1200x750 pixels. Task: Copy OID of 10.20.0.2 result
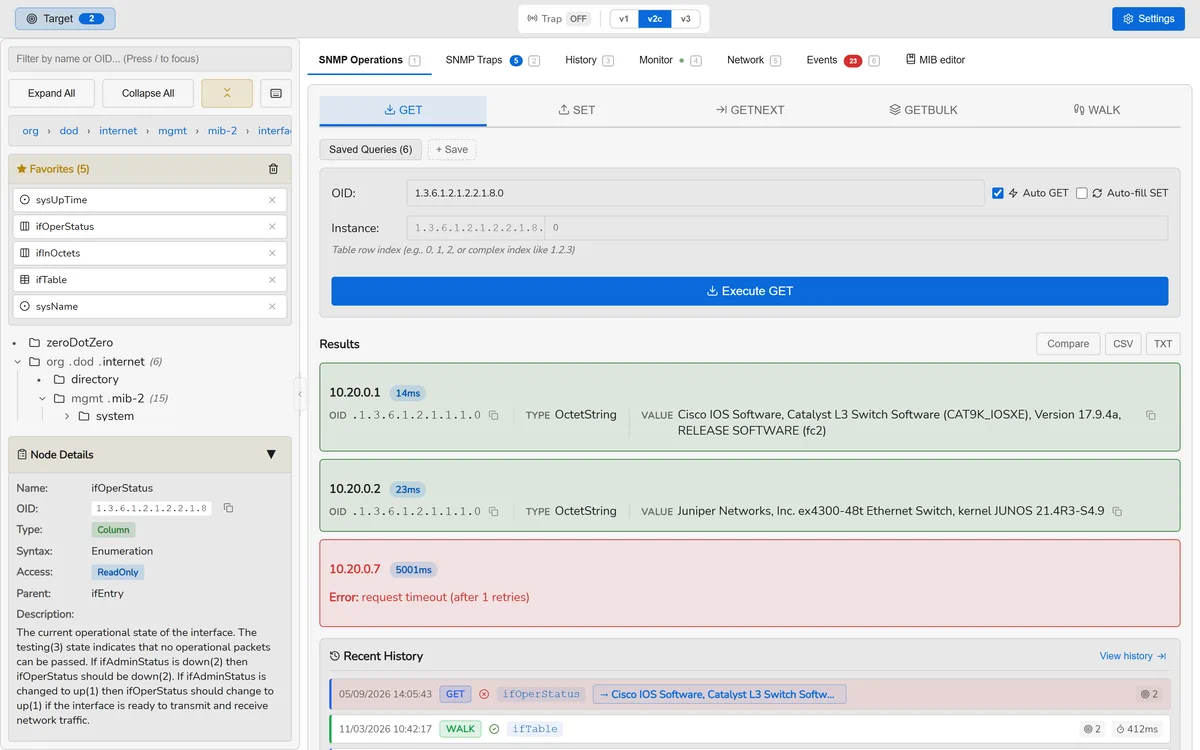pos(493,511)
